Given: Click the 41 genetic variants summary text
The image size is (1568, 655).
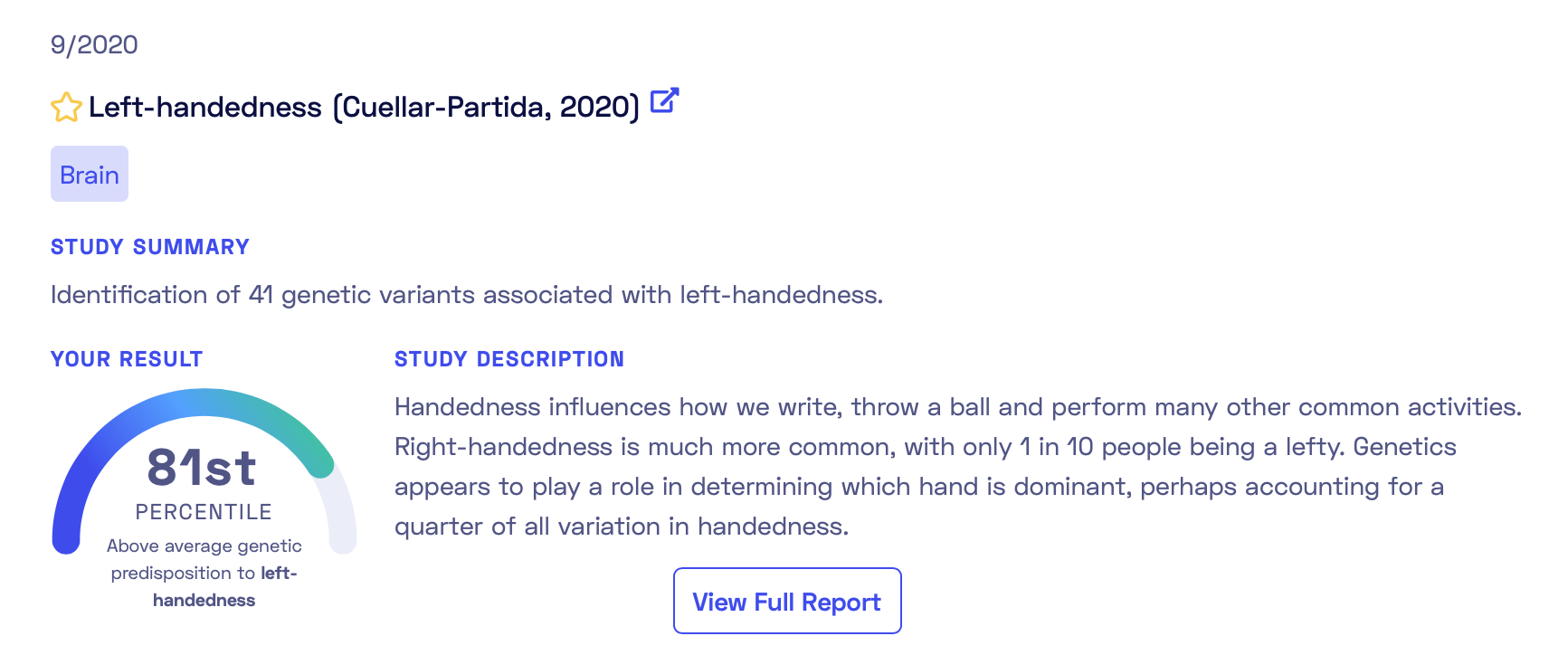Looking at the screenshot, I should pos(467,295).
